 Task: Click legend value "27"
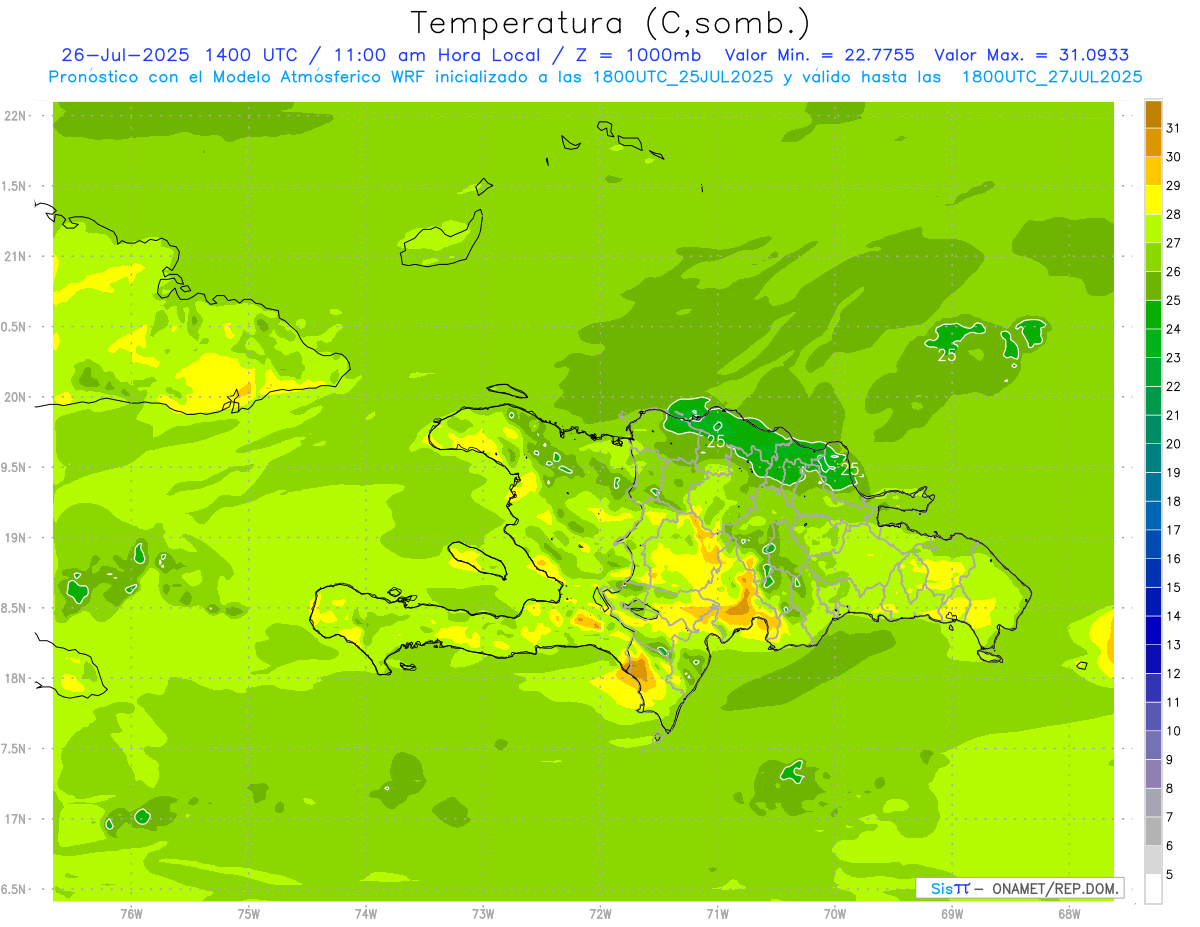click(x=1174, y=243)
